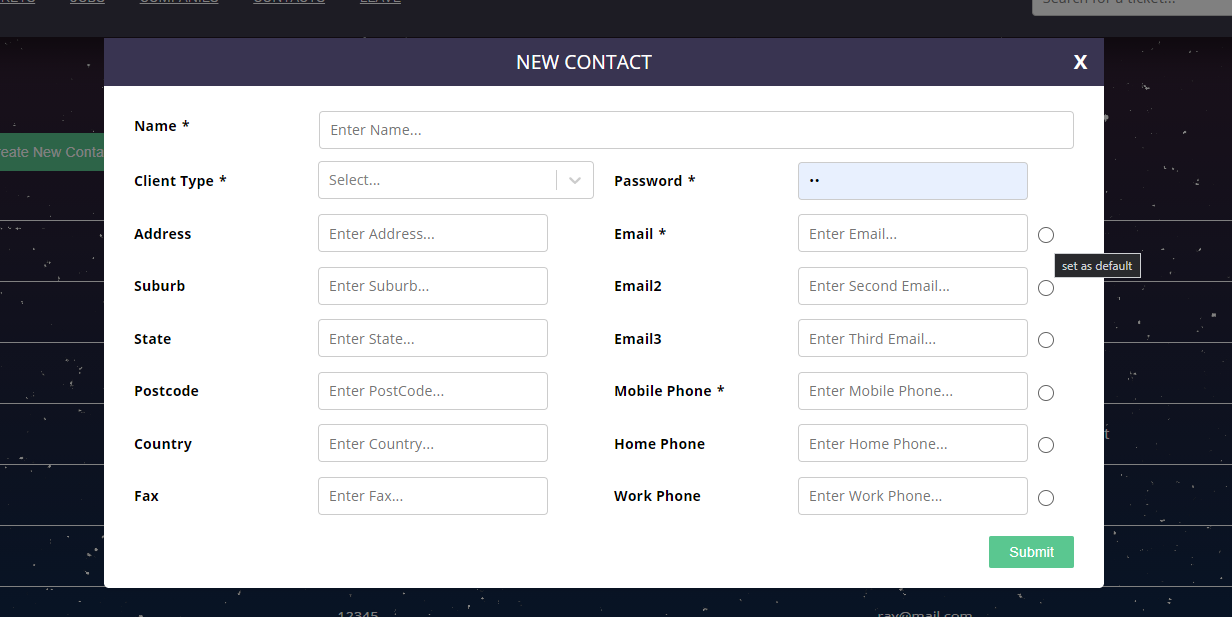
Task: Focus the Enter Mobile Phone field
Action: (x=912, y=391)
